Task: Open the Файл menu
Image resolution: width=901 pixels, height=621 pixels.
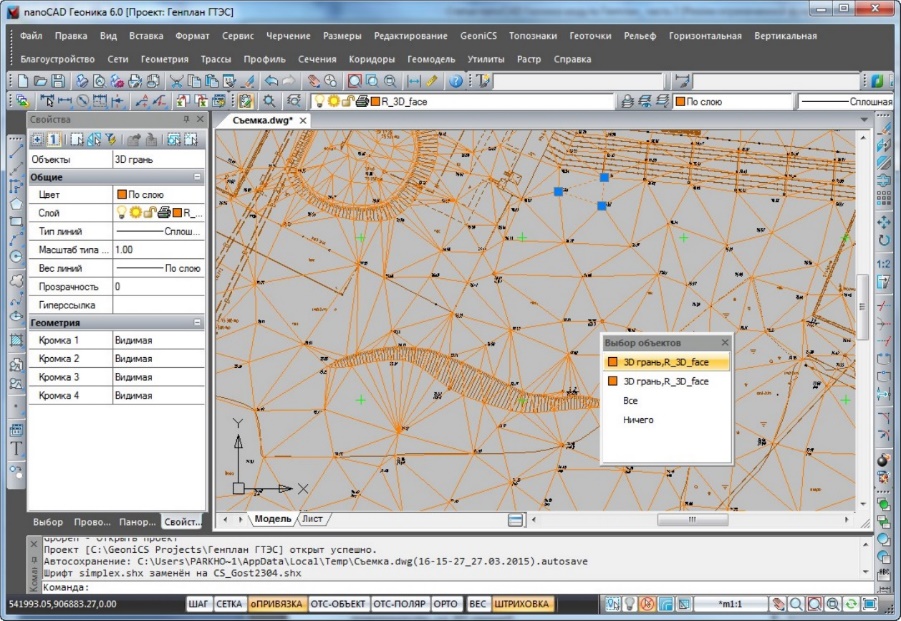Action: [x=31, y=36]
